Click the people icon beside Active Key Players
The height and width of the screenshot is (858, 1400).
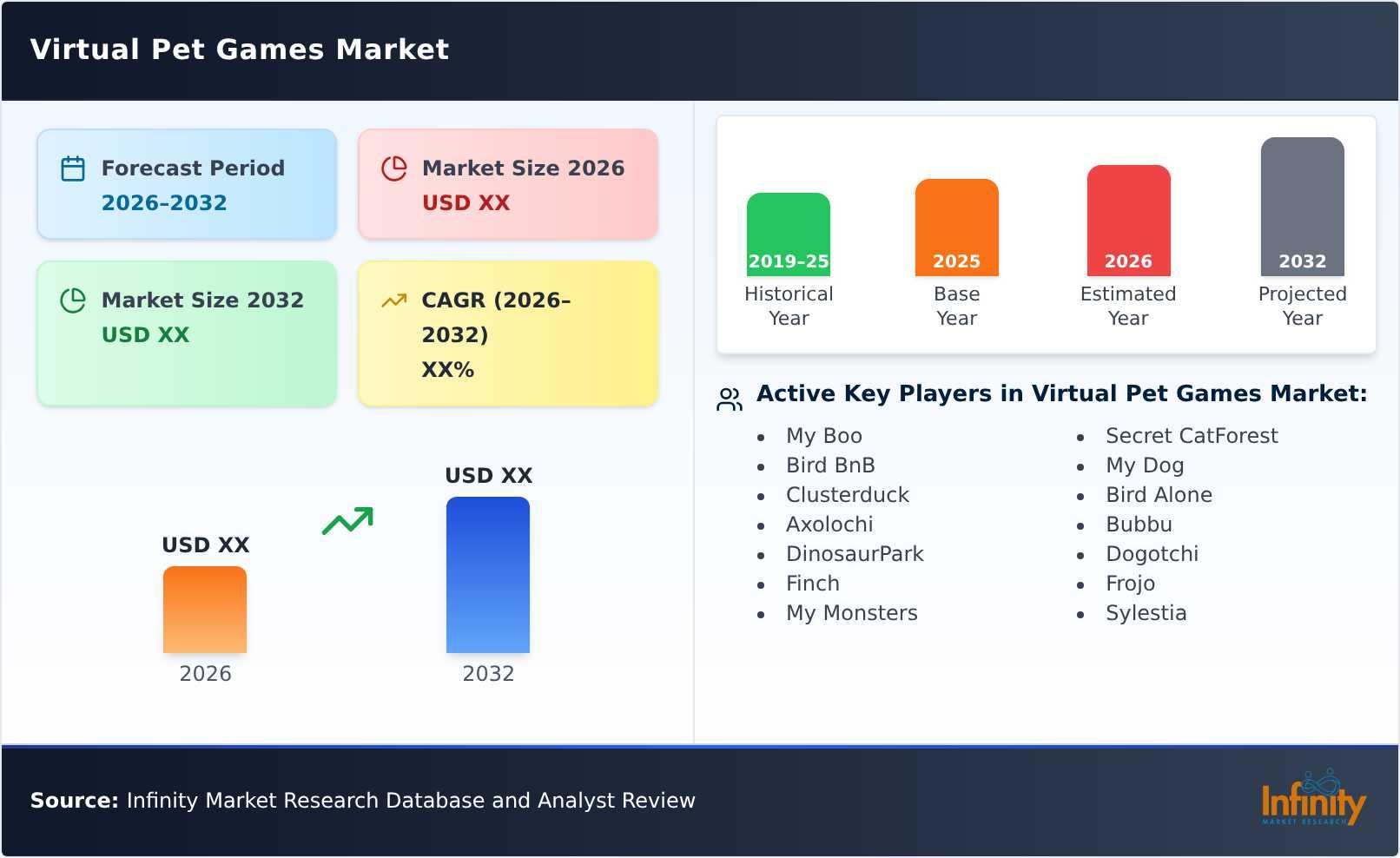click(730, 399)
